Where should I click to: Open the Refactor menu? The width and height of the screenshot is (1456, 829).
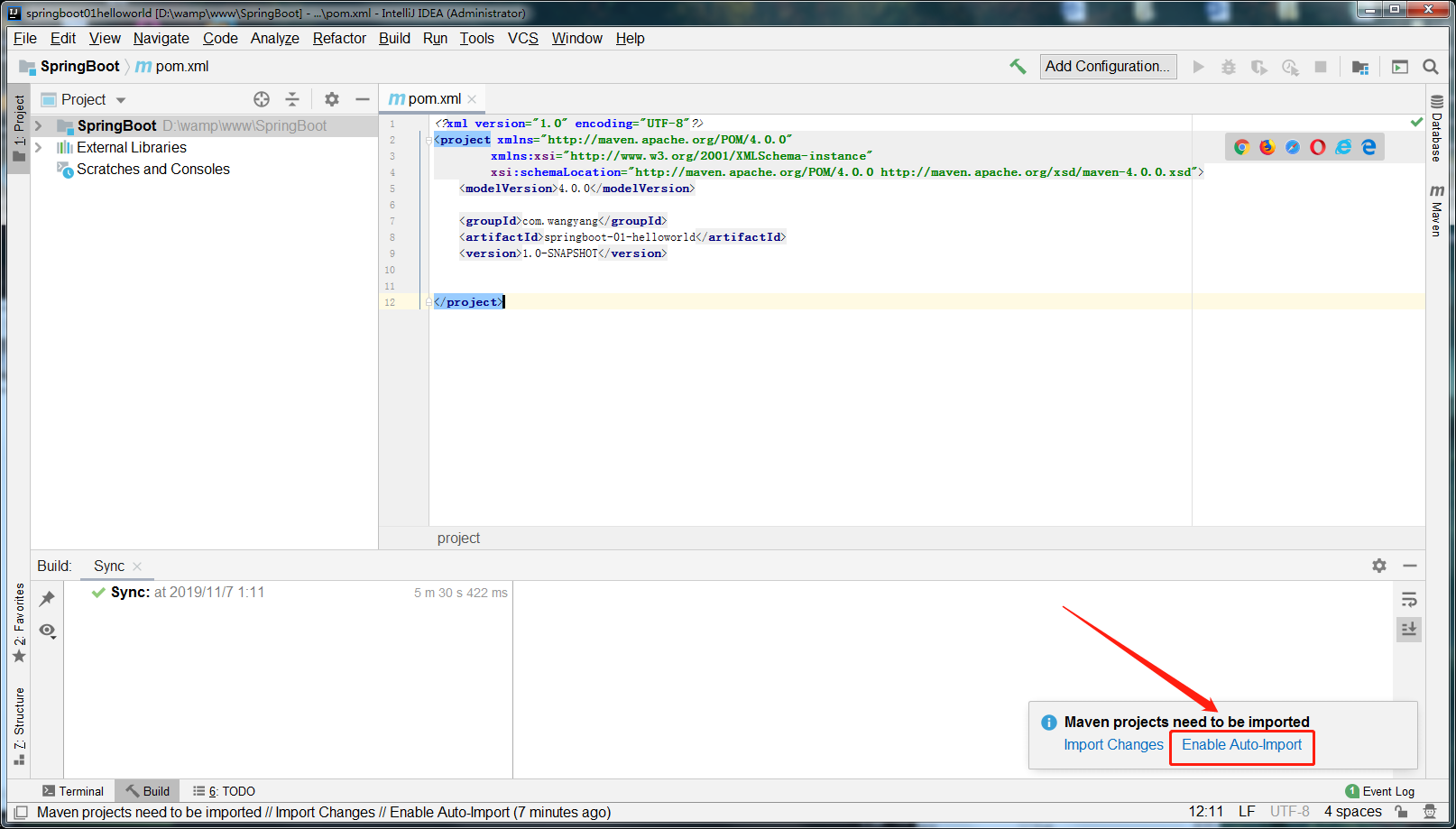[339, 38]
